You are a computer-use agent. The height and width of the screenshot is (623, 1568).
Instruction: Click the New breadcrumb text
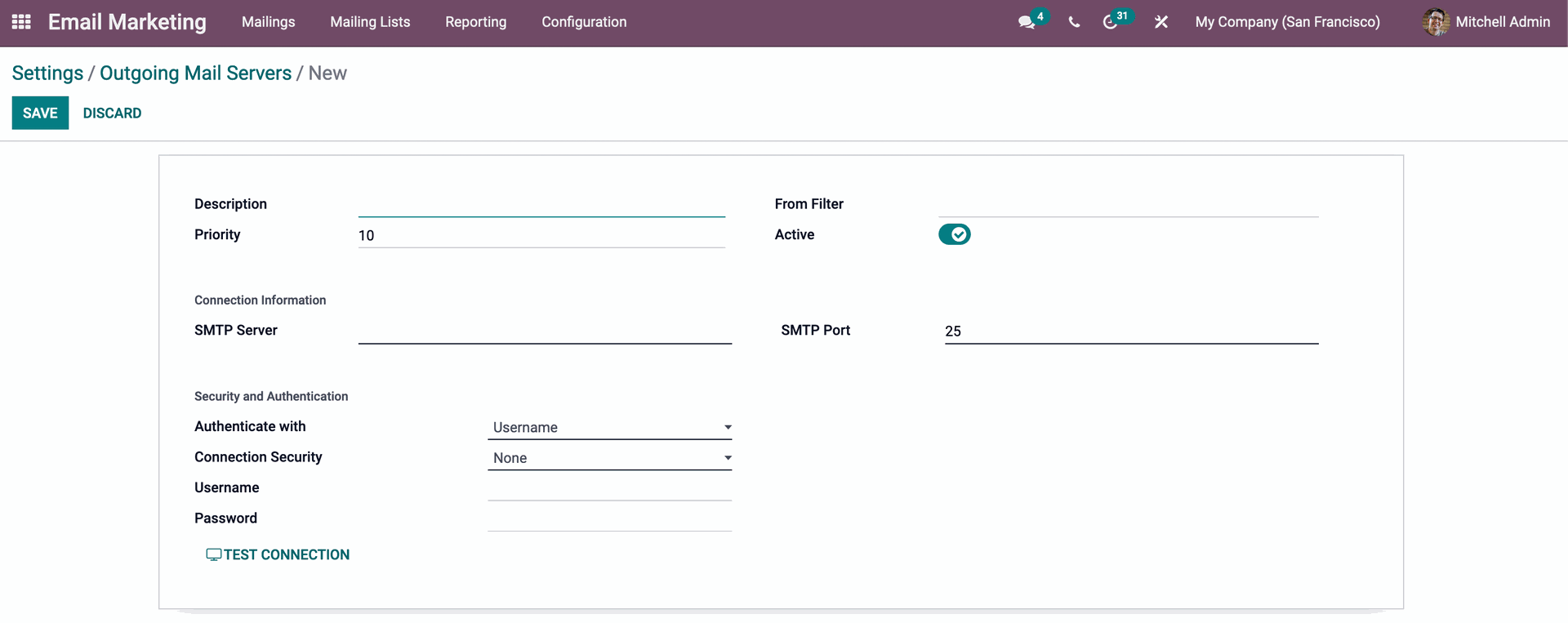[327, 73]
